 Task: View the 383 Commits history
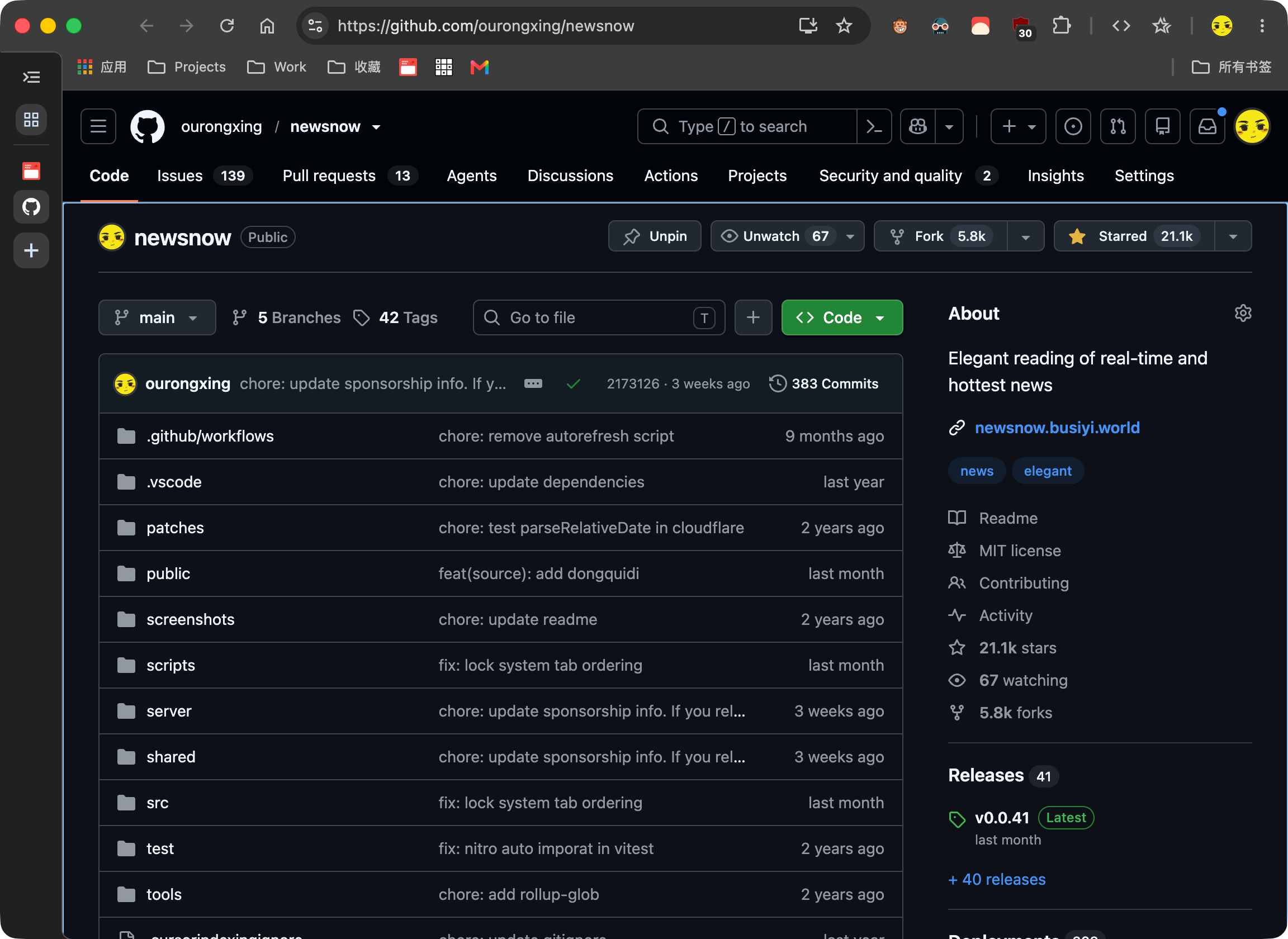pyautogui.click(x=823, y=383)
